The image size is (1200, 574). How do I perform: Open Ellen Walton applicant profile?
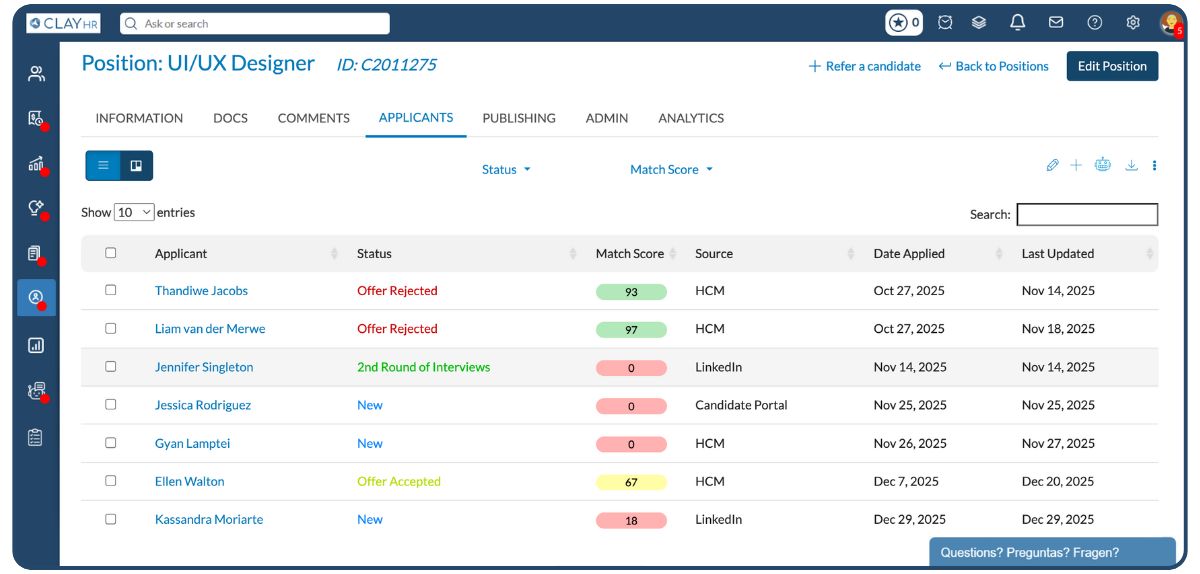pos(190,481)
